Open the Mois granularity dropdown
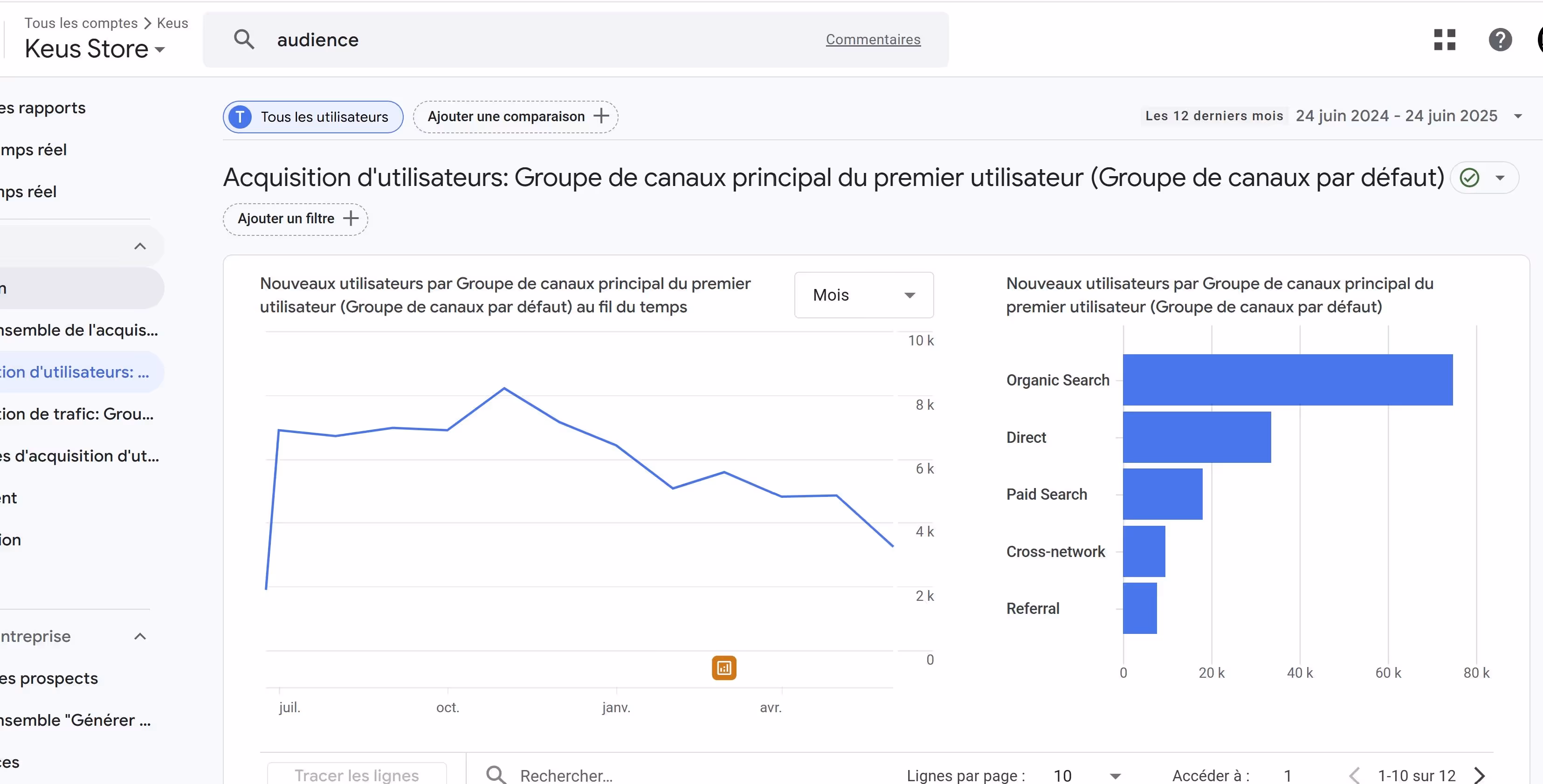 (863, 295)
